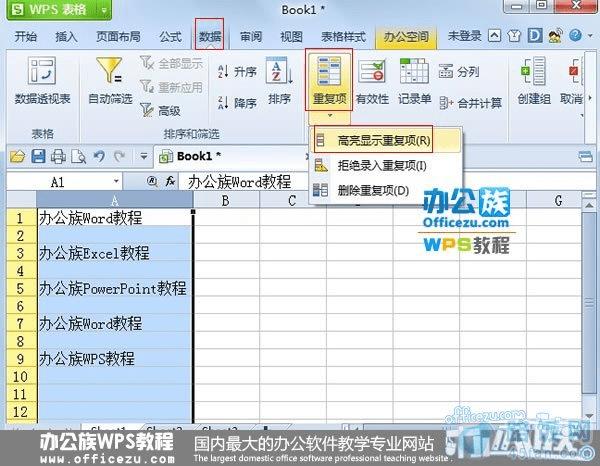Click the undo arrow icon
This screenshot has height=466, width=600.
(x=99, y=156)
